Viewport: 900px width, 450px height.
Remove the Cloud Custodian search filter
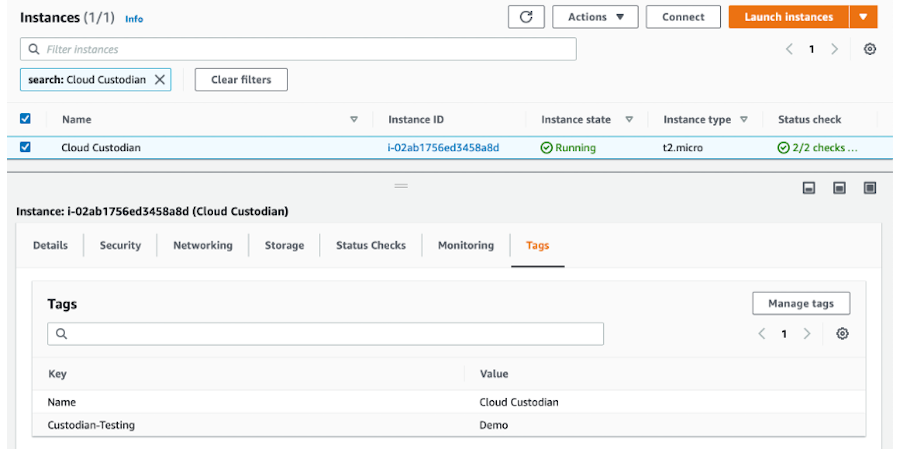point(160,80)
